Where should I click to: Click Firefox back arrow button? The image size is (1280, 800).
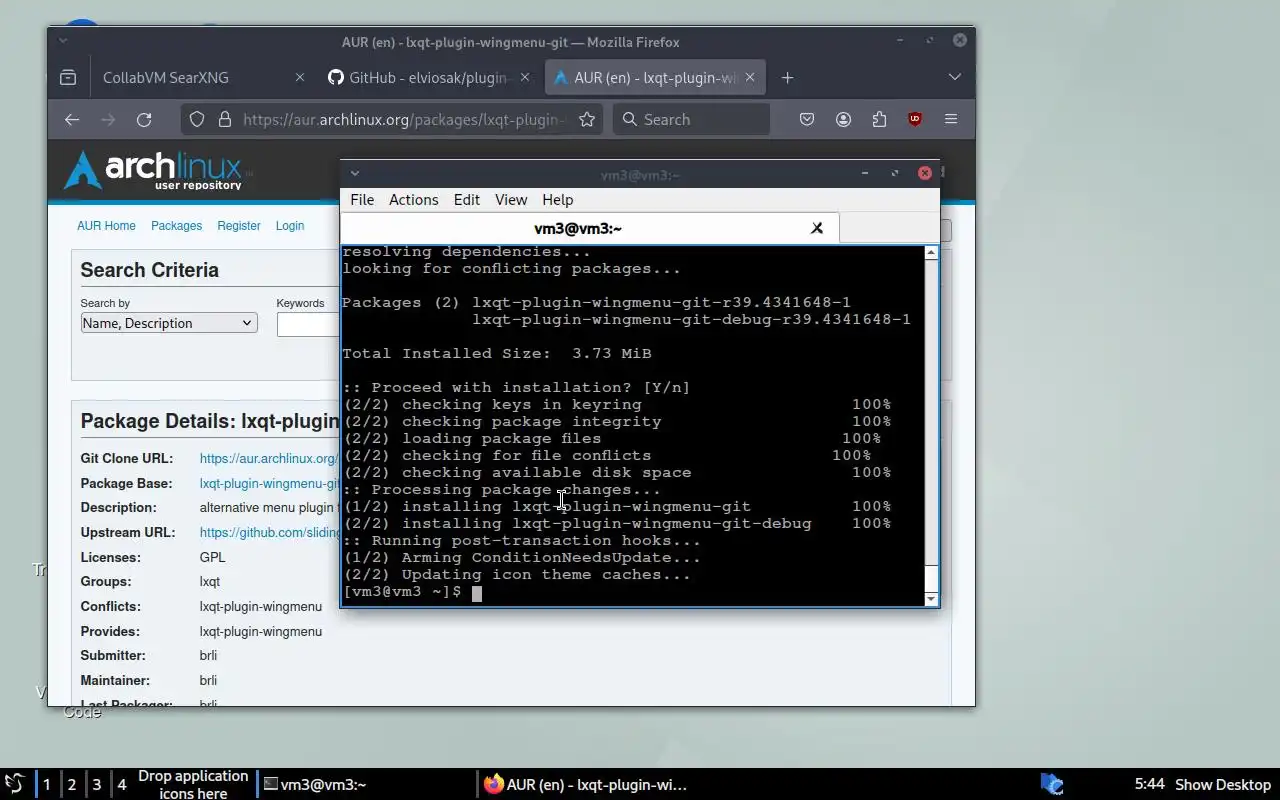click(72, 119)
